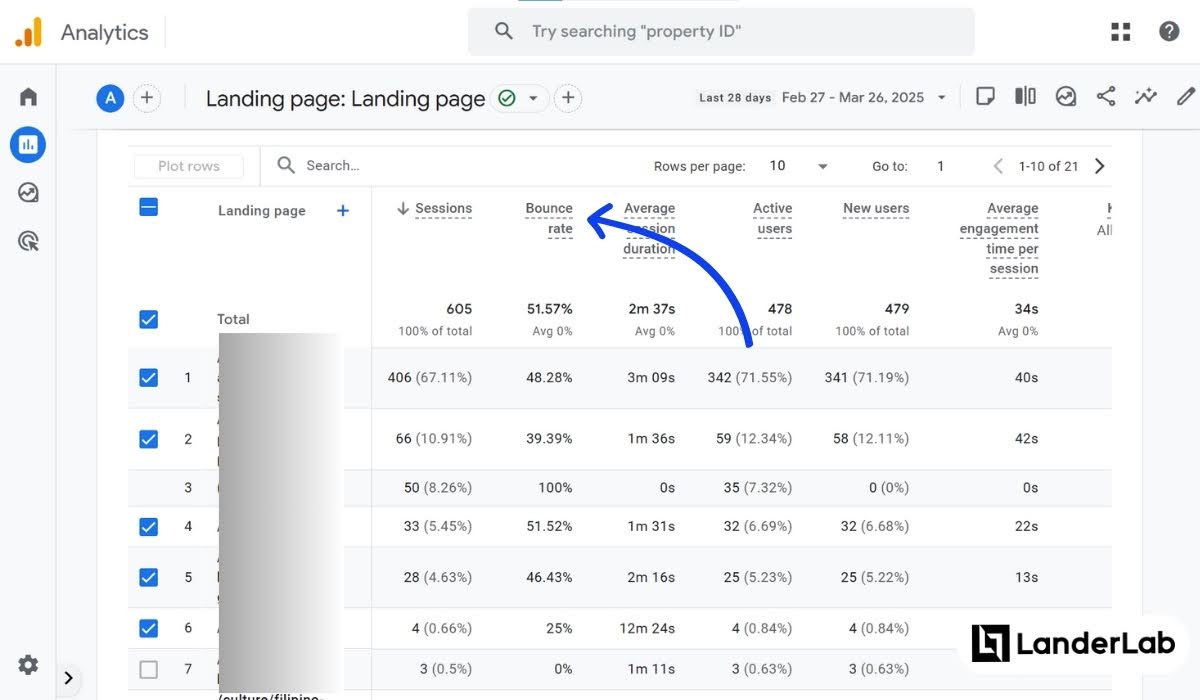The height and width of the screenshot is (700, 1200).
Task: Expand the left navigation panel arrow
Action: click(x=68, y=678)
